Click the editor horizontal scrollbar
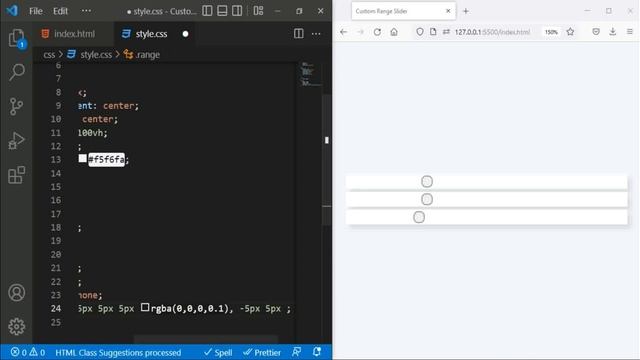 [x=206, y=339]
